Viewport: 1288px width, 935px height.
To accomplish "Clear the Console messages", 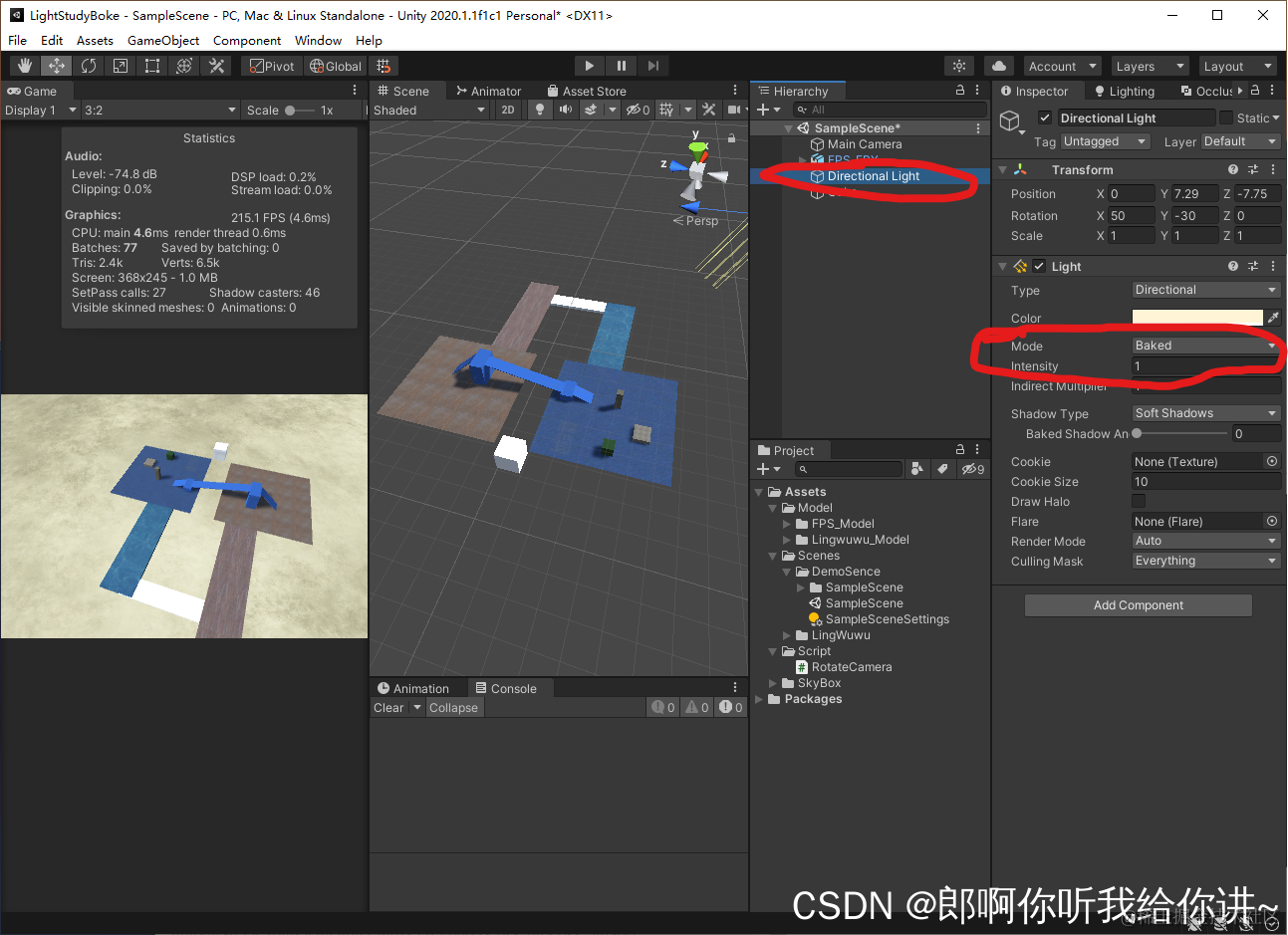I will [388, 707].
